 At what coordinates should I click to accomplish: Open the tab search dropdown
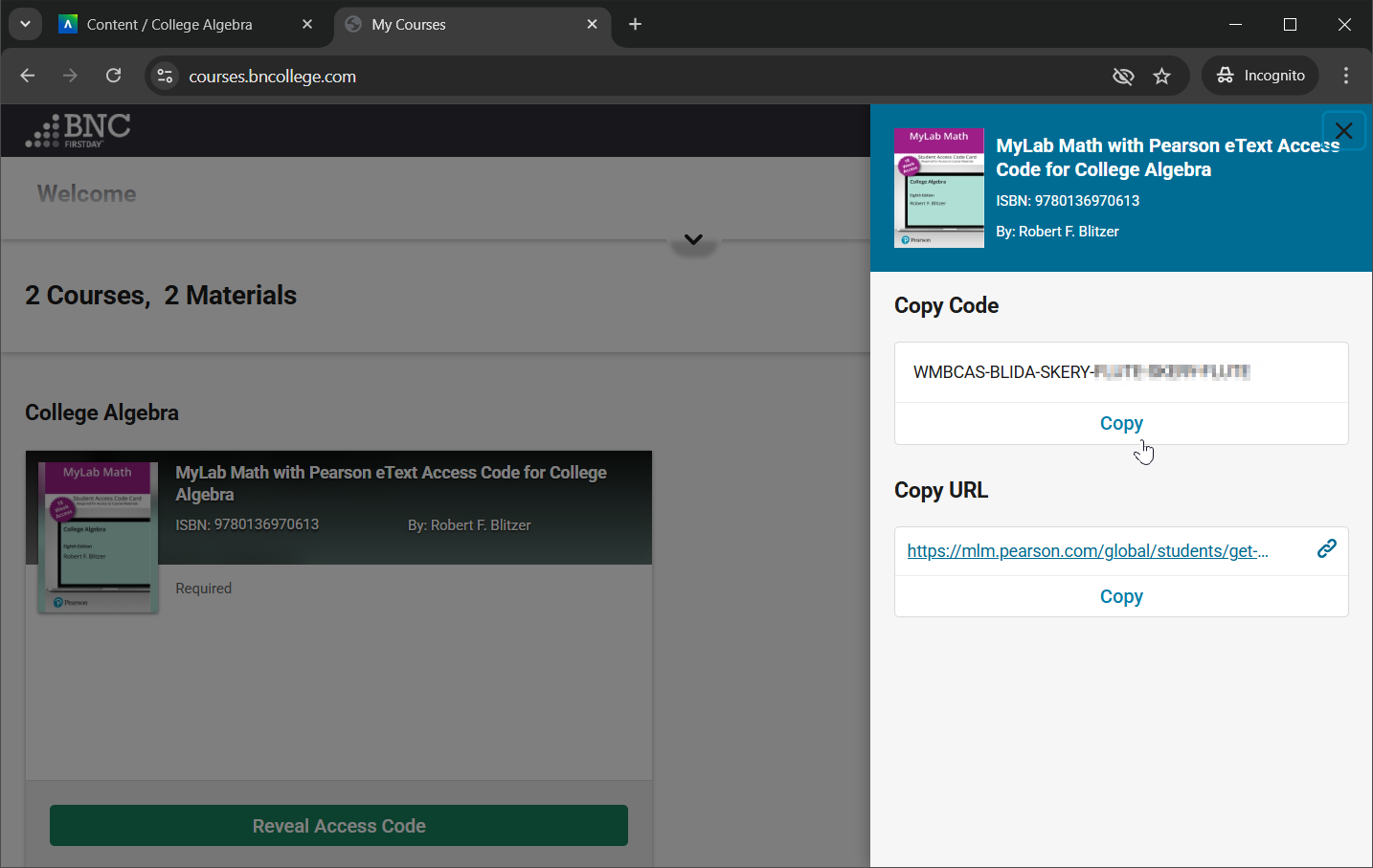[x=25, y=24]
